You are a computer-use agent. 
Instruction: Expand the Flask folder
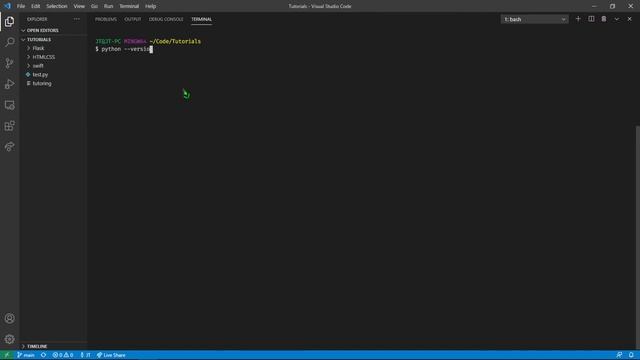53,48
